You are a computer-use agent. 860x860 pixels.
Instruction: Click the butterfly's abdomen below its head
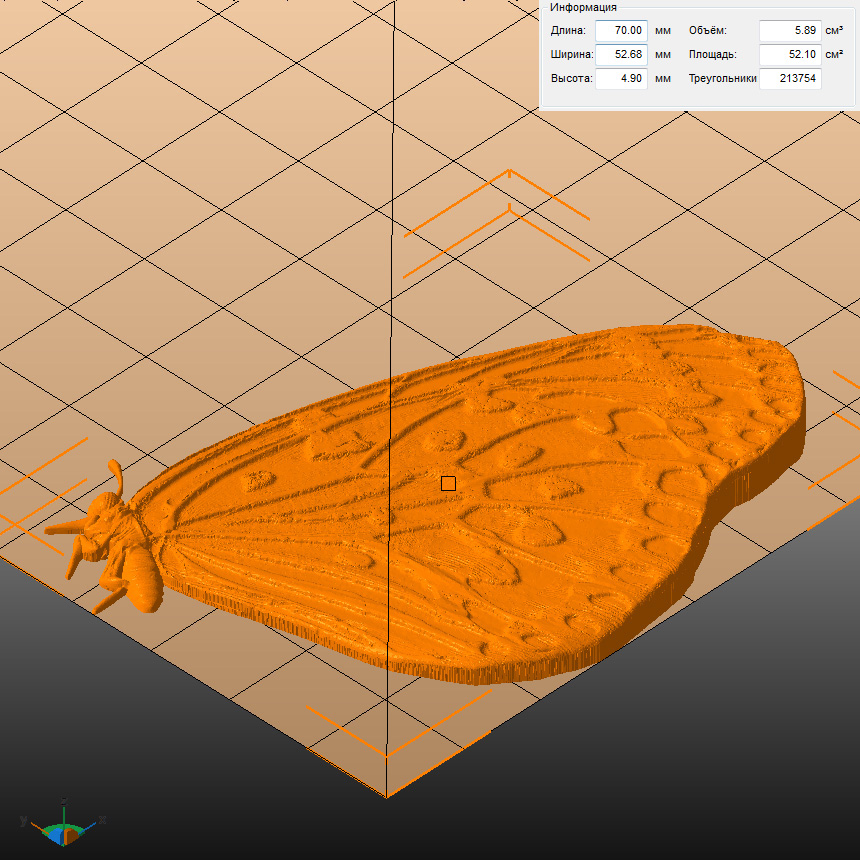140,580
